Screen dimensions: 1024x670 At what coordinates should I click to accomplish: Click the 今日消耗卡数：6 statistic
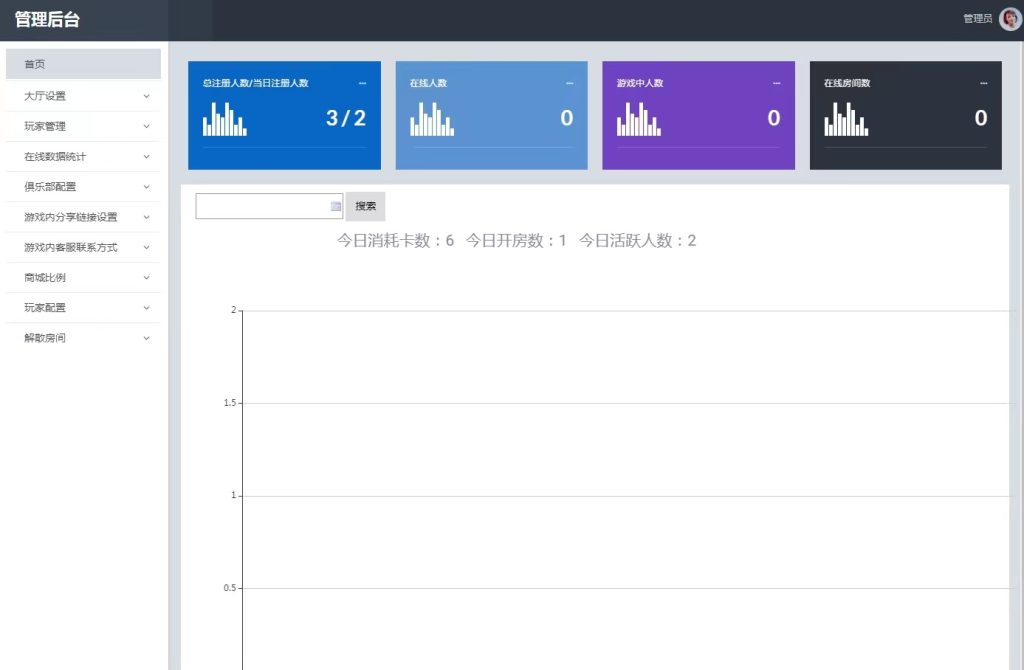(395, 240)
